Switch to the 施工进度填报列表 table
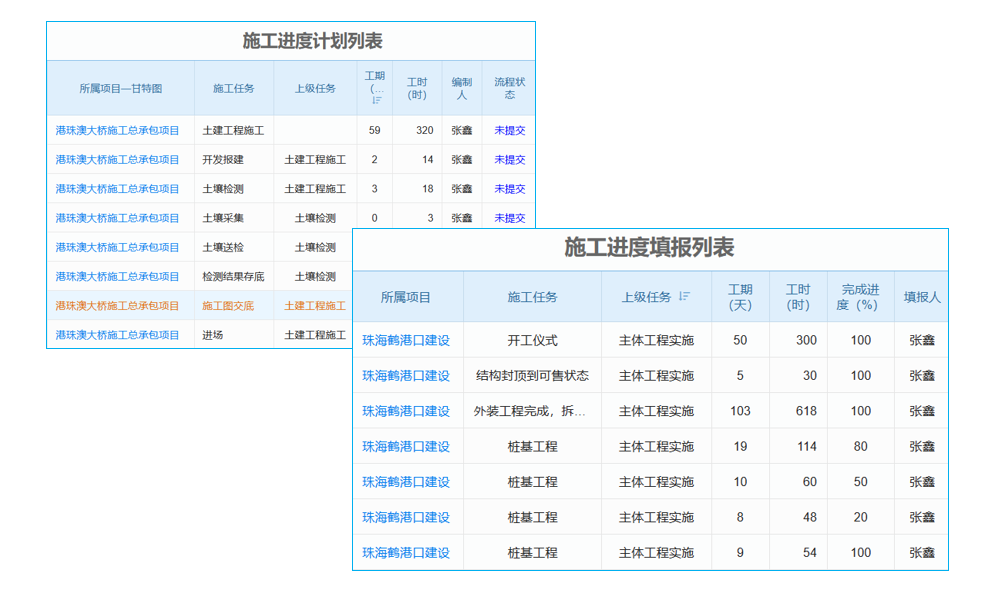 pyautogui.click(x=650, y=249)
